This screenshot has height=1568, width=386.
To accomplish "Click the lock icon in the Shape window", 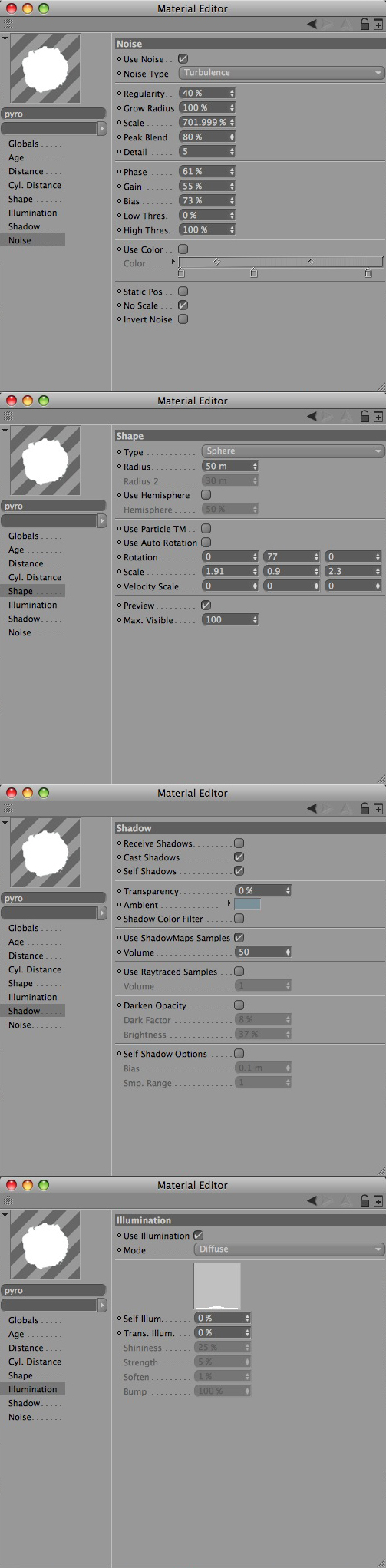I will (x=365, y=417).
